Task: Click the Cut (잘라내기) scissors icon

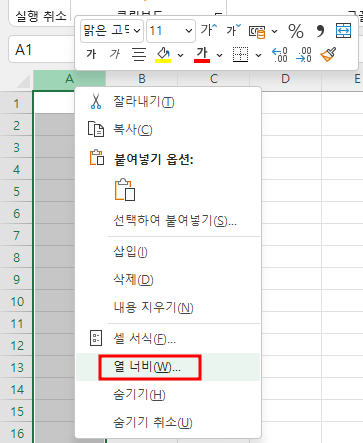Action: [x=96, y=101]
